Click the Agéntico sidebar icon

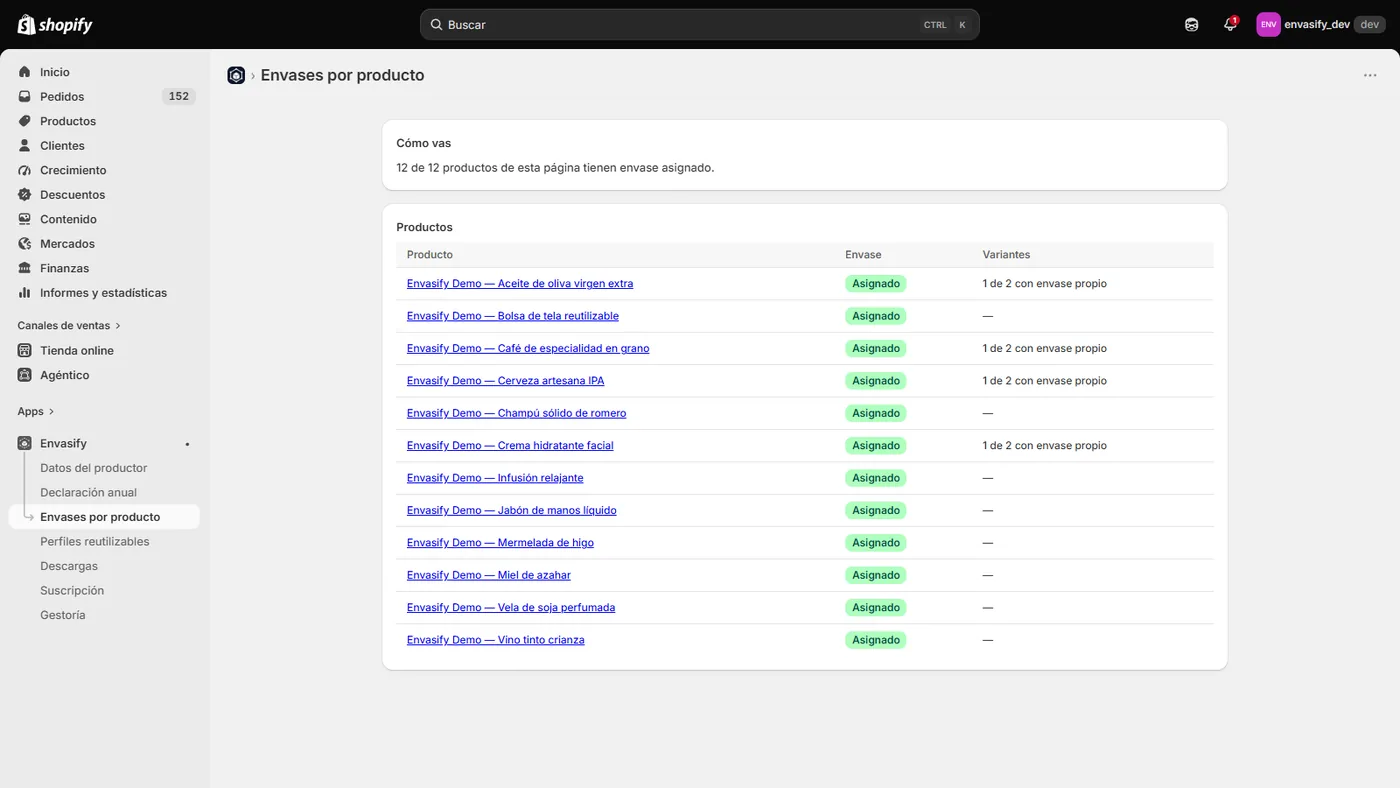25,375
